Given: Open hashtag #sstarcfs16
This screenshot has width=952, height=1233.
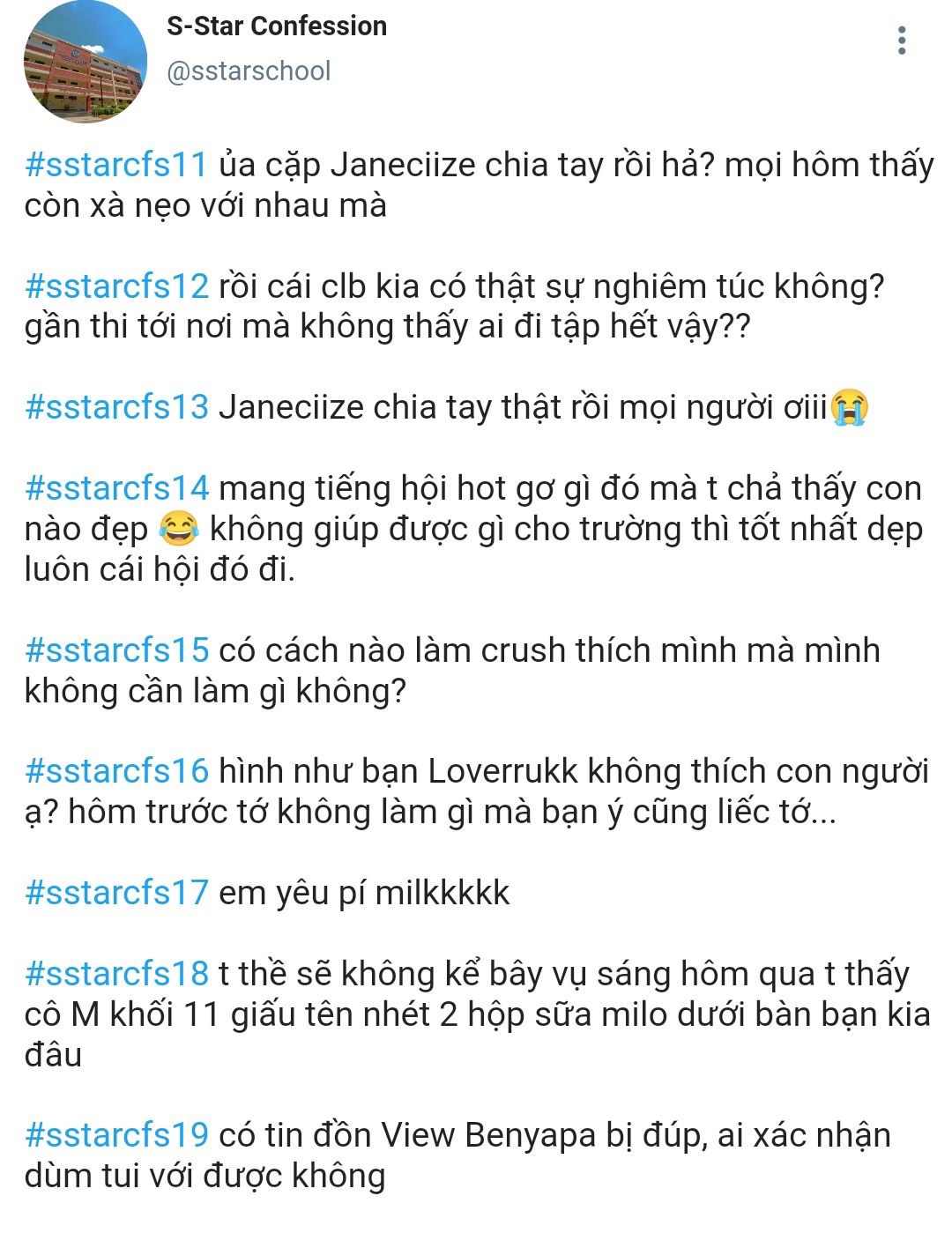Looking at the screenshot, I should tap(116, 771).
